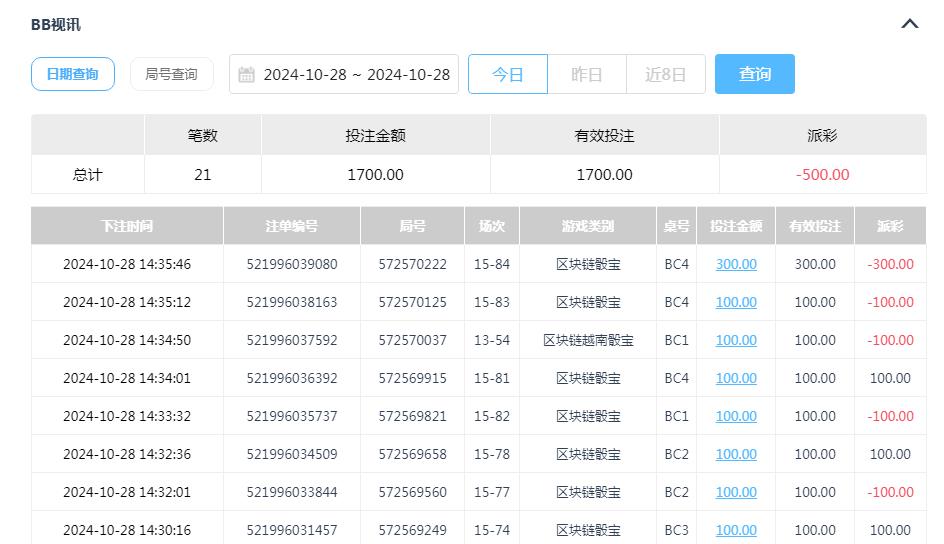944x544 pixels.
Task: Open bet amount link for order 521996038163
Action: (736, 302)
